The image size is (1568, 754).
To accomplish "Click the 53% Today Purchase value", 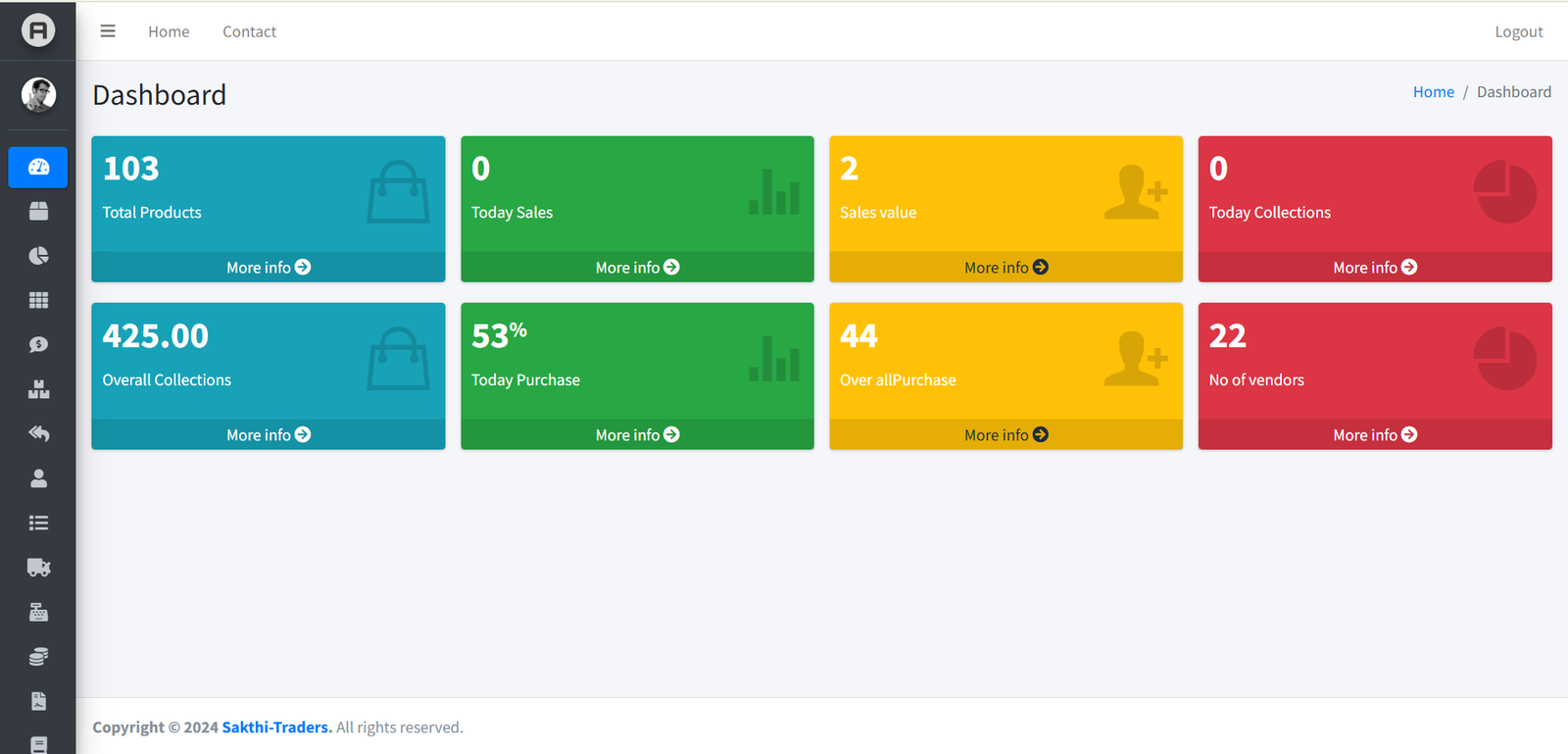I will [x=499, y=335].
